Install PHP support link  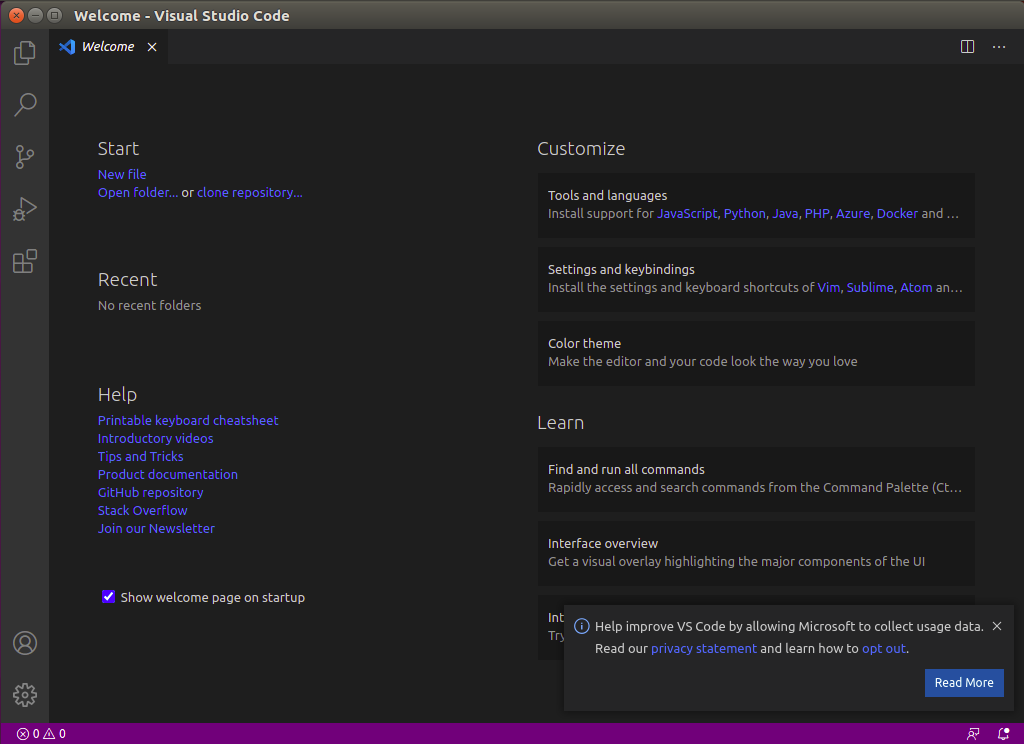tap(817, 214)
